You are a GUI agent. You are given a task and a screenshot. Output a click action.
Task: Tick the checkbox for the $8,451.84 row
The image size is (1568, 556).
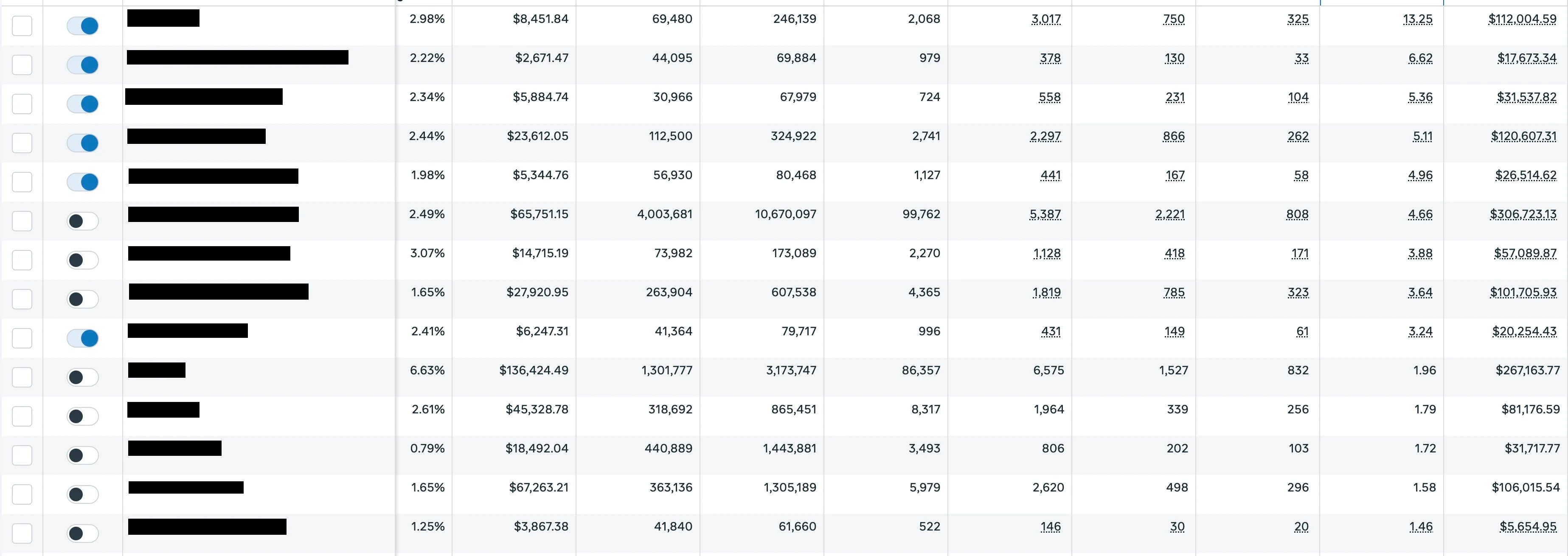pos(22,26)
